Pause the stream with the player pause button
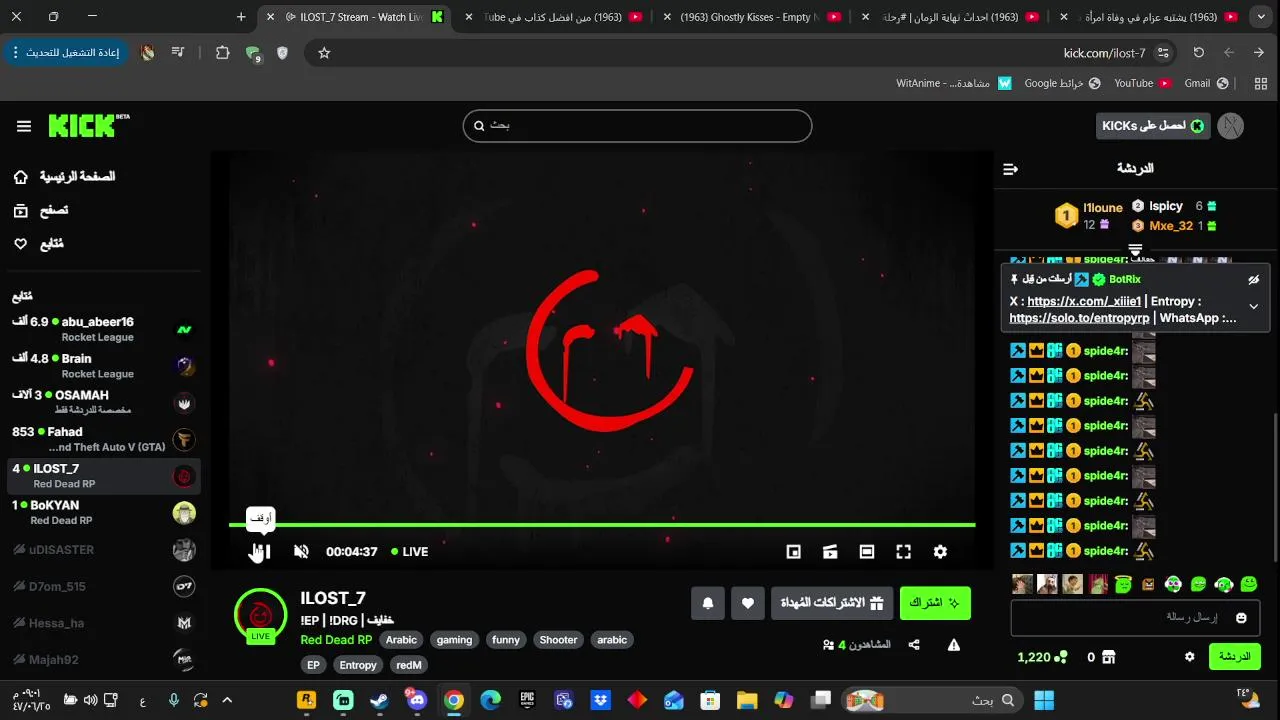The image size is (1280, 720). (261, 551)
